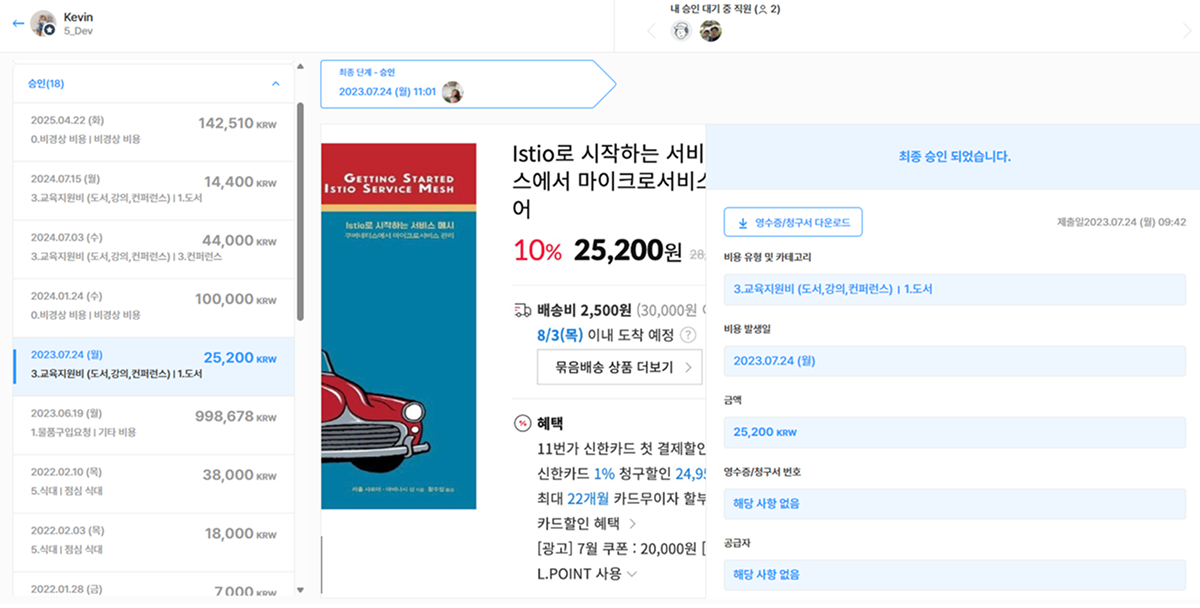Click the 10% discount text

tap(538, 252)
